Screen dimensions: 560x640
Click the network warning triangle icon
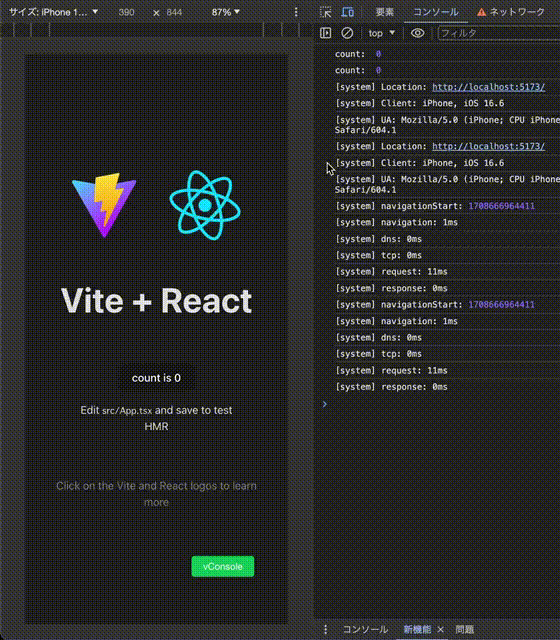coord(482,12)
